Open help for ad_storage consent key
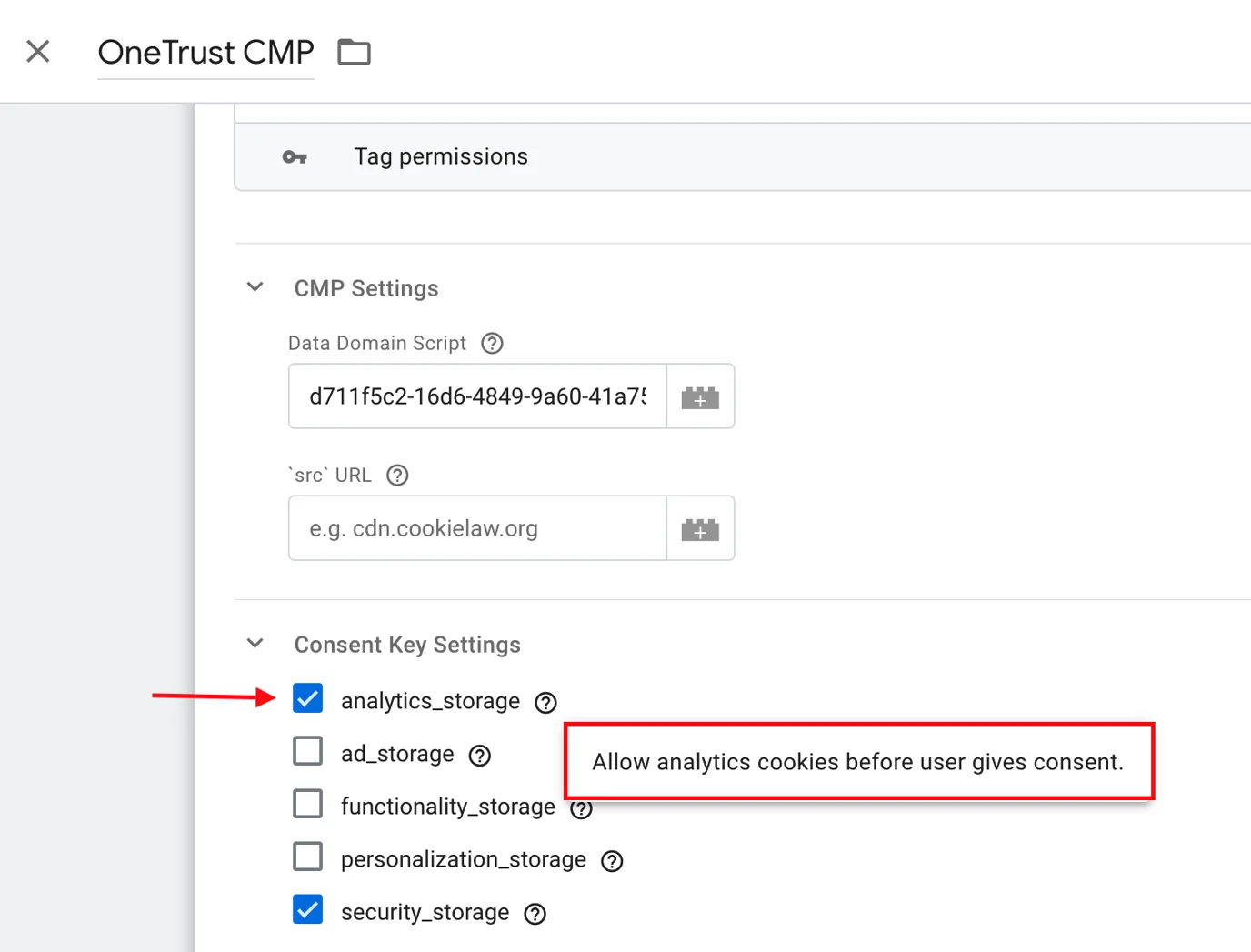The image size is (1251, 952). tap(479, 755)
